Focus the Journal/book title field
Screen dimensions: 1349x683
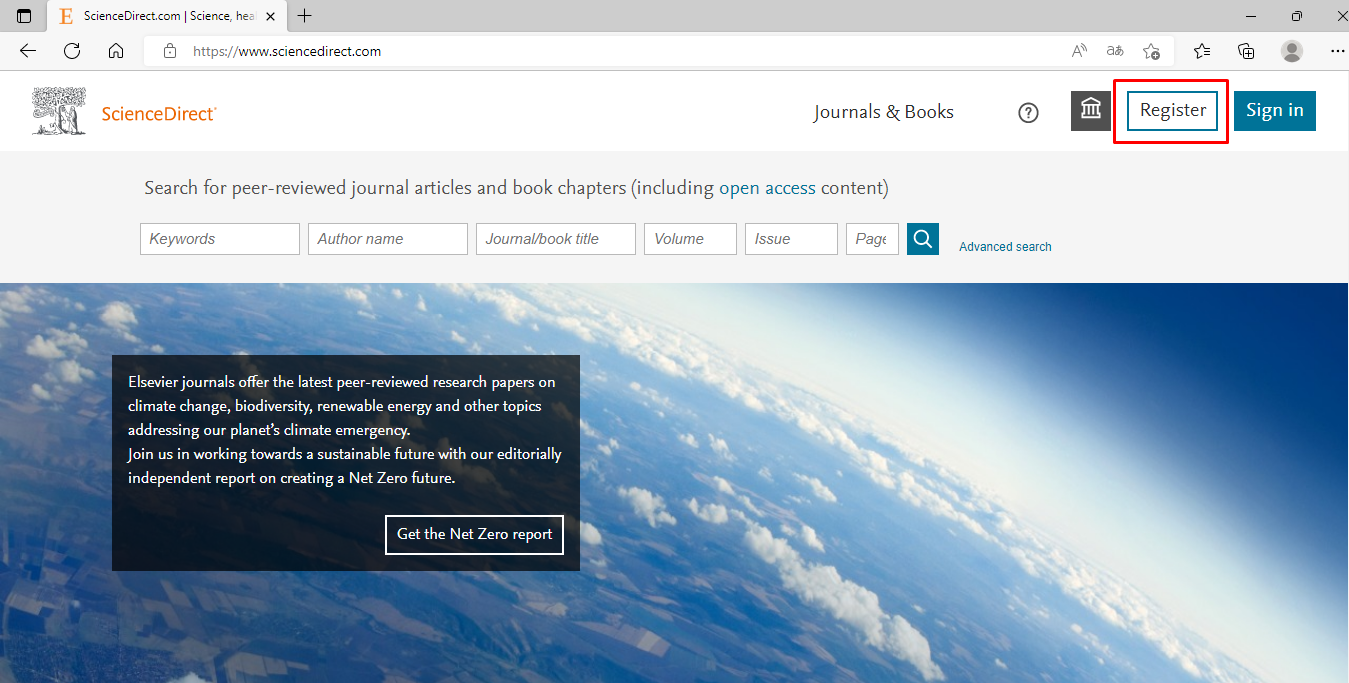click(556, 239)
